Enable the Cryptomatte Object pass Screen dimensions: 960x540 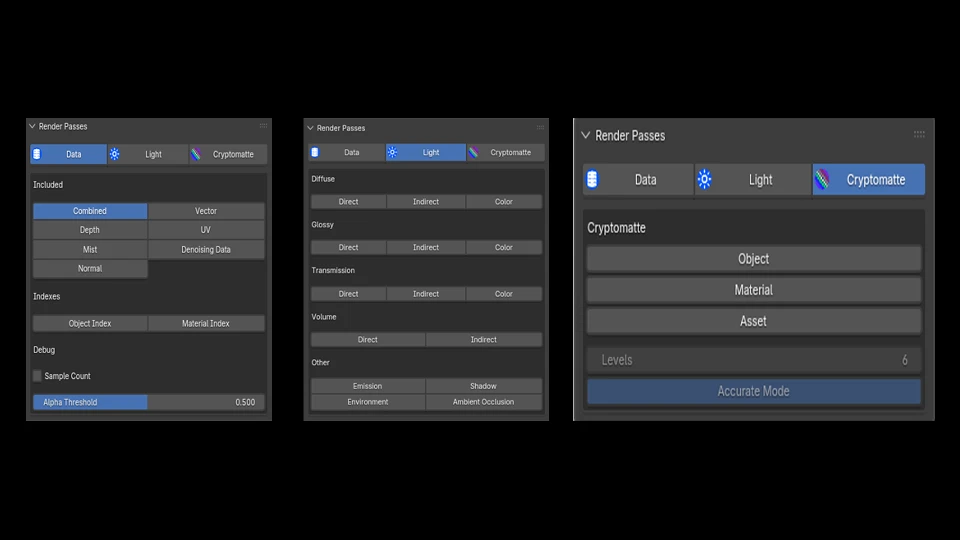pos(754,259)
